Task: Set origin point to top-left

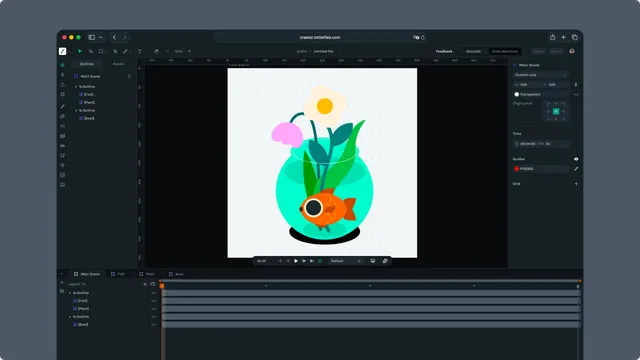Action: [x=549, y=104]
